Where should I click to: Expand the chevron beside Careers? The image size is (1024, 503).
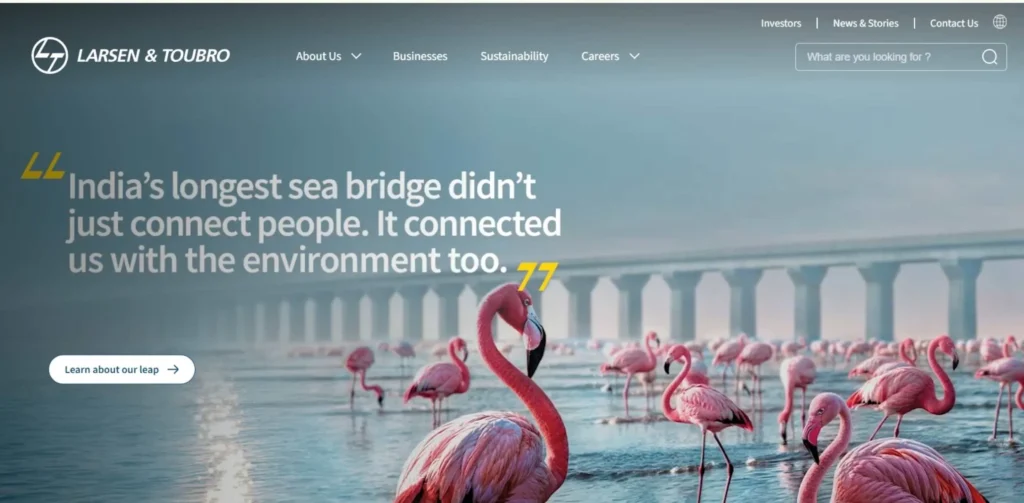coord(634,56)
